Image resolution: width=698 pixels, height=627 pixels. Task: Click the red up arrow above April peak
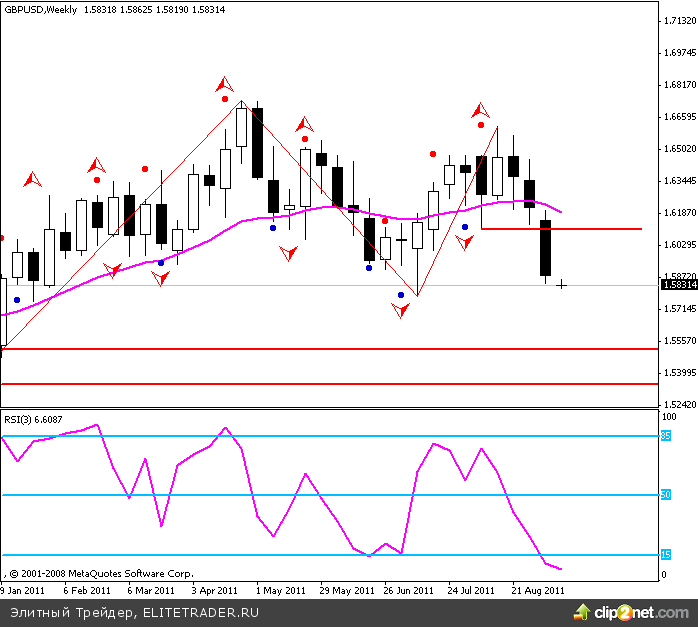coord(225,84)
